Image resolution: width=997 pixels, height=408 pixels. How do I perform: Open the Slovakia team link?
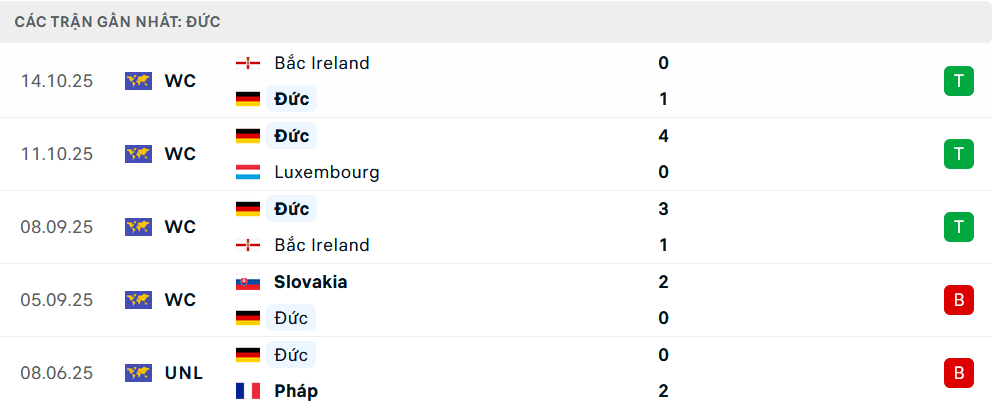[310, 282]
